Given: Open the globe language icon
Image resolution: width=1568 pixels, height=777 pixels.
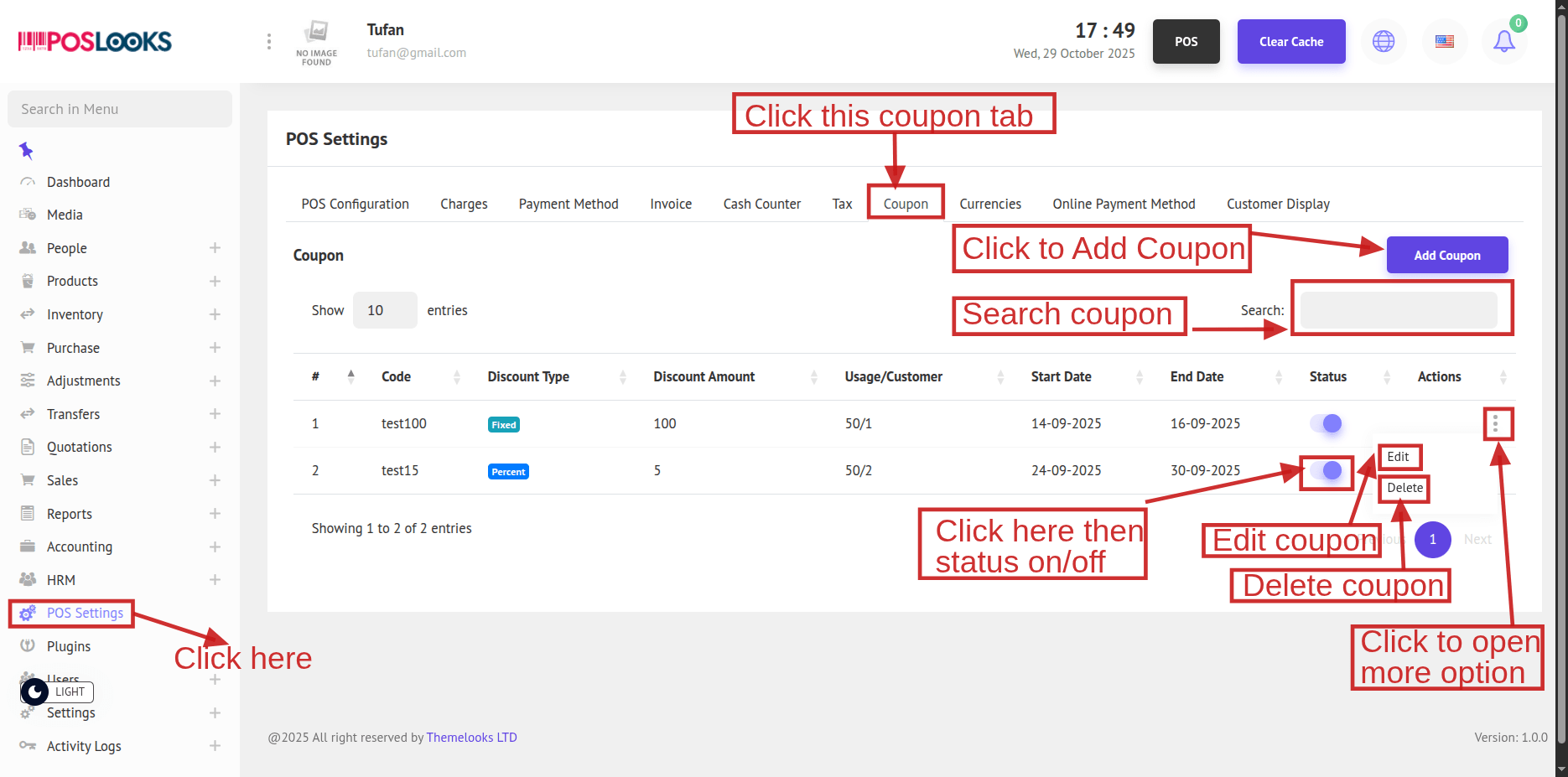Looking at the screenshot, I should pyautogui.click(x=1384, y=41).
